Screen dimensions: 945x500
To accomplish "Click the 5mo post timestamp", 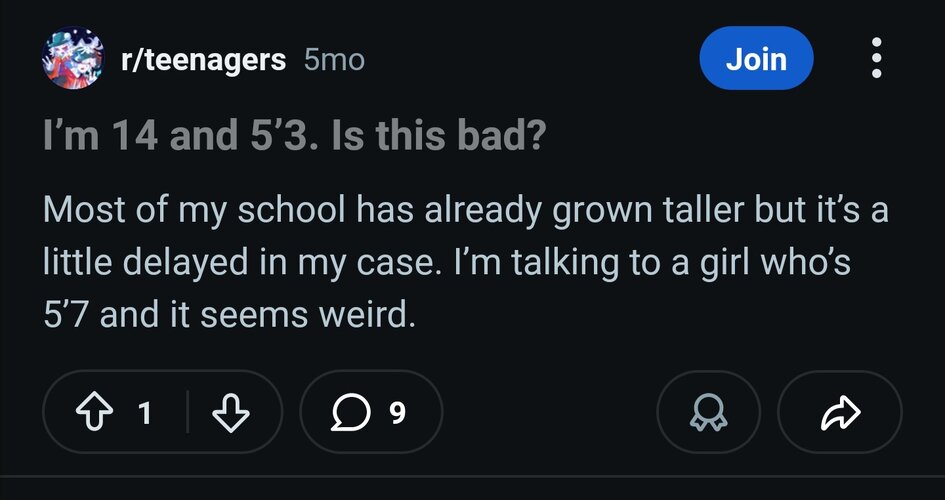I will click(x=334, y=60).
